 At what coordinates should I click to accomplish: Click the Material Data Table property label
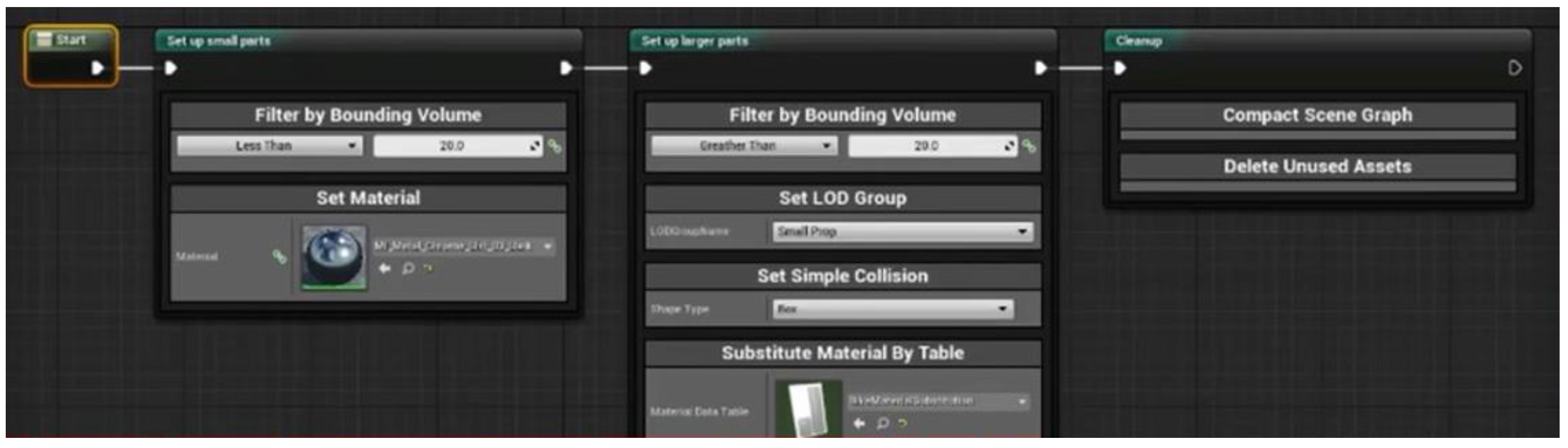click(x=700, y=411)
